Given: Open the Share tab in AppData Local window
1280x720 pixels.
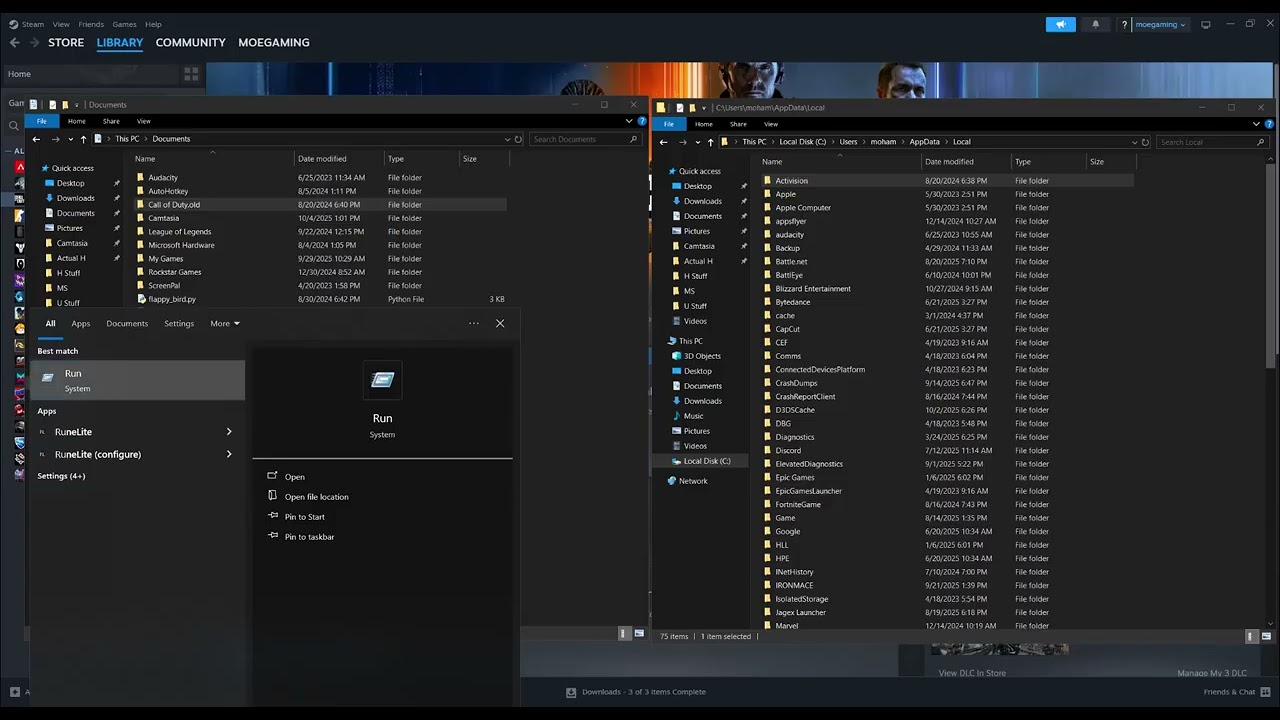Looking at the screenshot, I should (x=738, y=124).
